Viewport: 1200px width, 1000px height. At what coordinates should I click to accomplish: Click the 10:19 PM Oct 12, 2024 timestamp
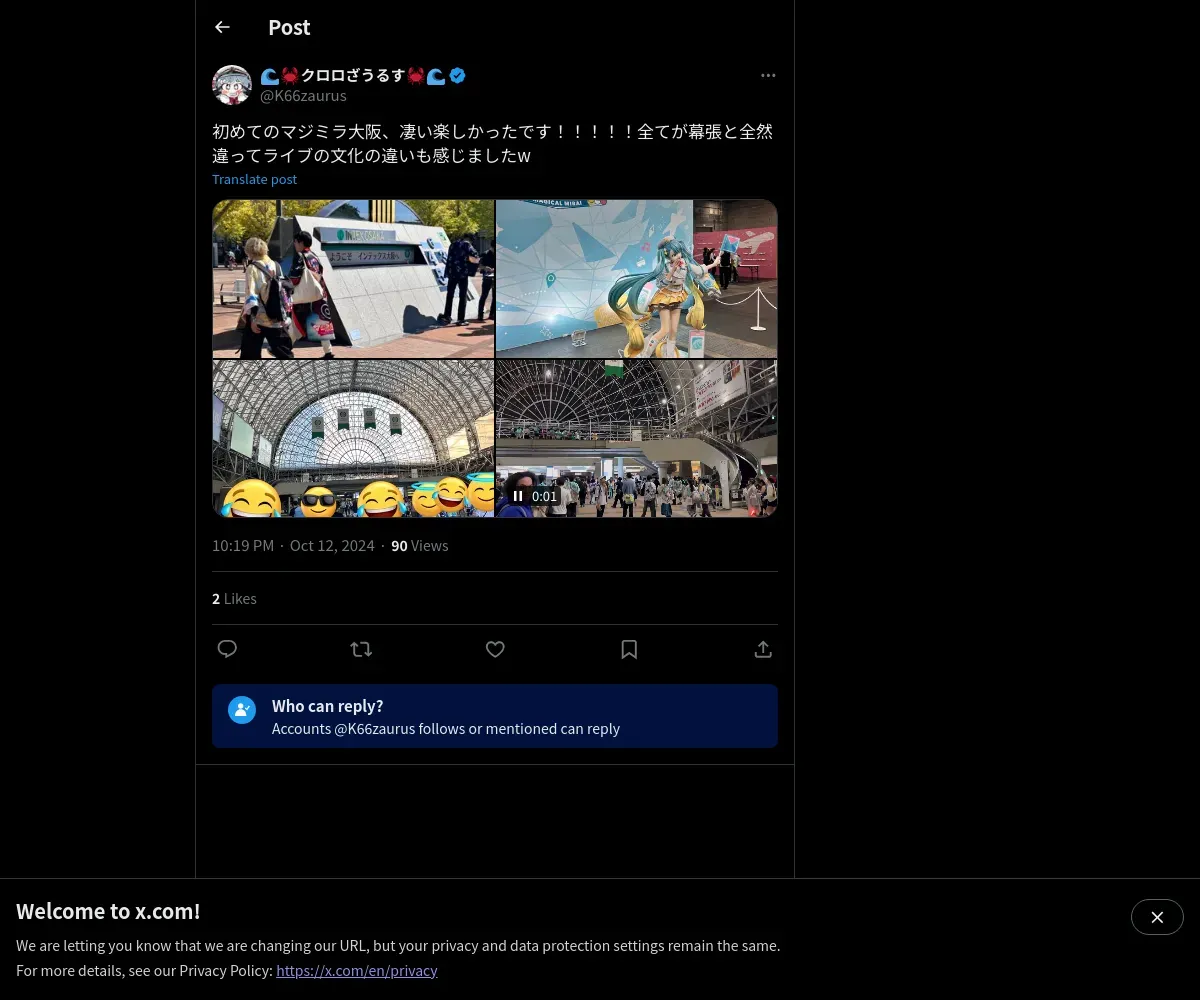coord(293,546)
